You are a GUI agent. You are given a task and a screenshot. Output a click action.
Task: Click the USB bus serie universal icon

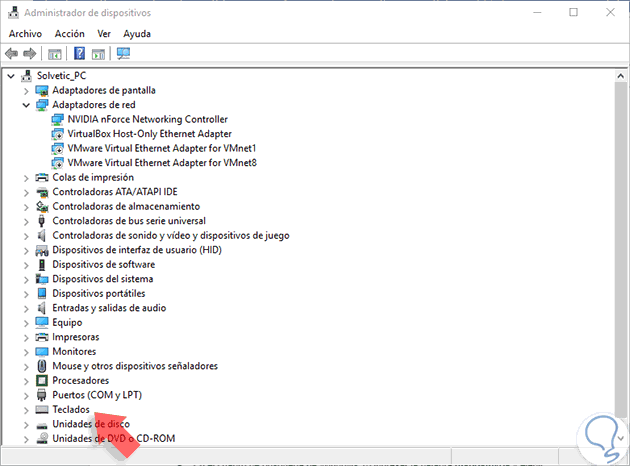click(x=41, y=221)
